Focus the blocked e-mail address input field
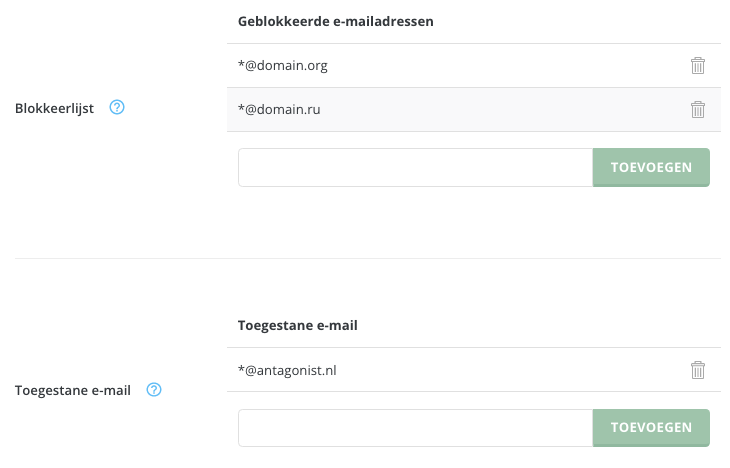The width and height of the screenshot is (730, 468). point(415,168)
